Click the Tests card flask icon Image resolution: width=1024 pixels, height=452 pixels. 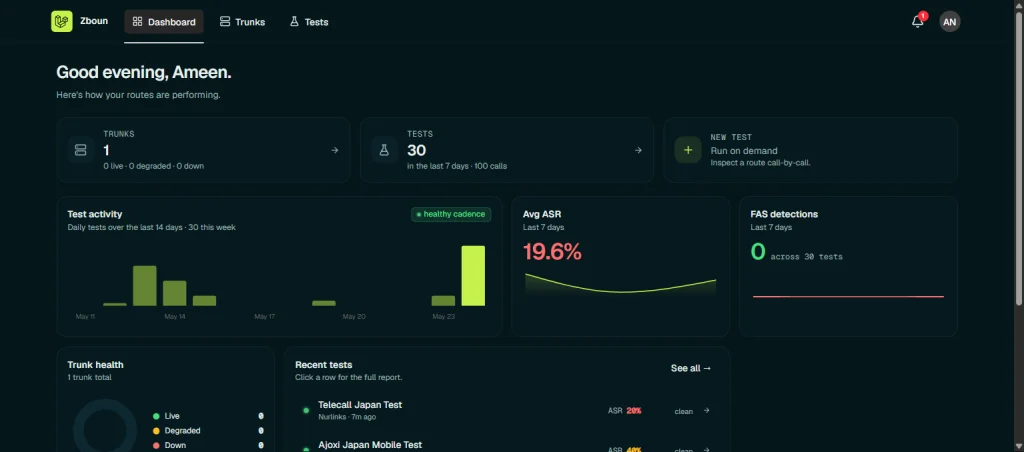click(x=385, y=150)
